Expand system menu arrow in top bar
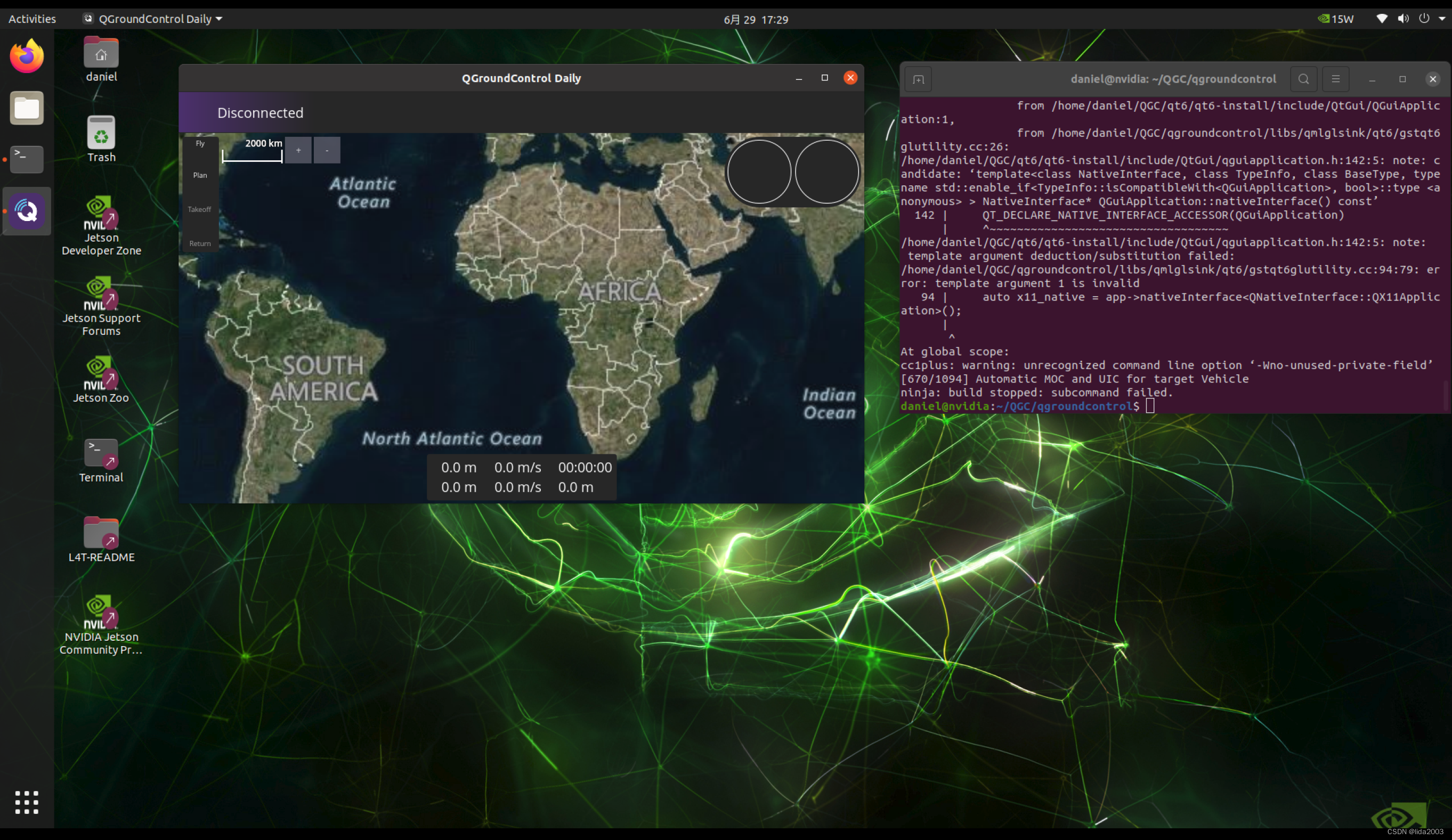 1442,19
